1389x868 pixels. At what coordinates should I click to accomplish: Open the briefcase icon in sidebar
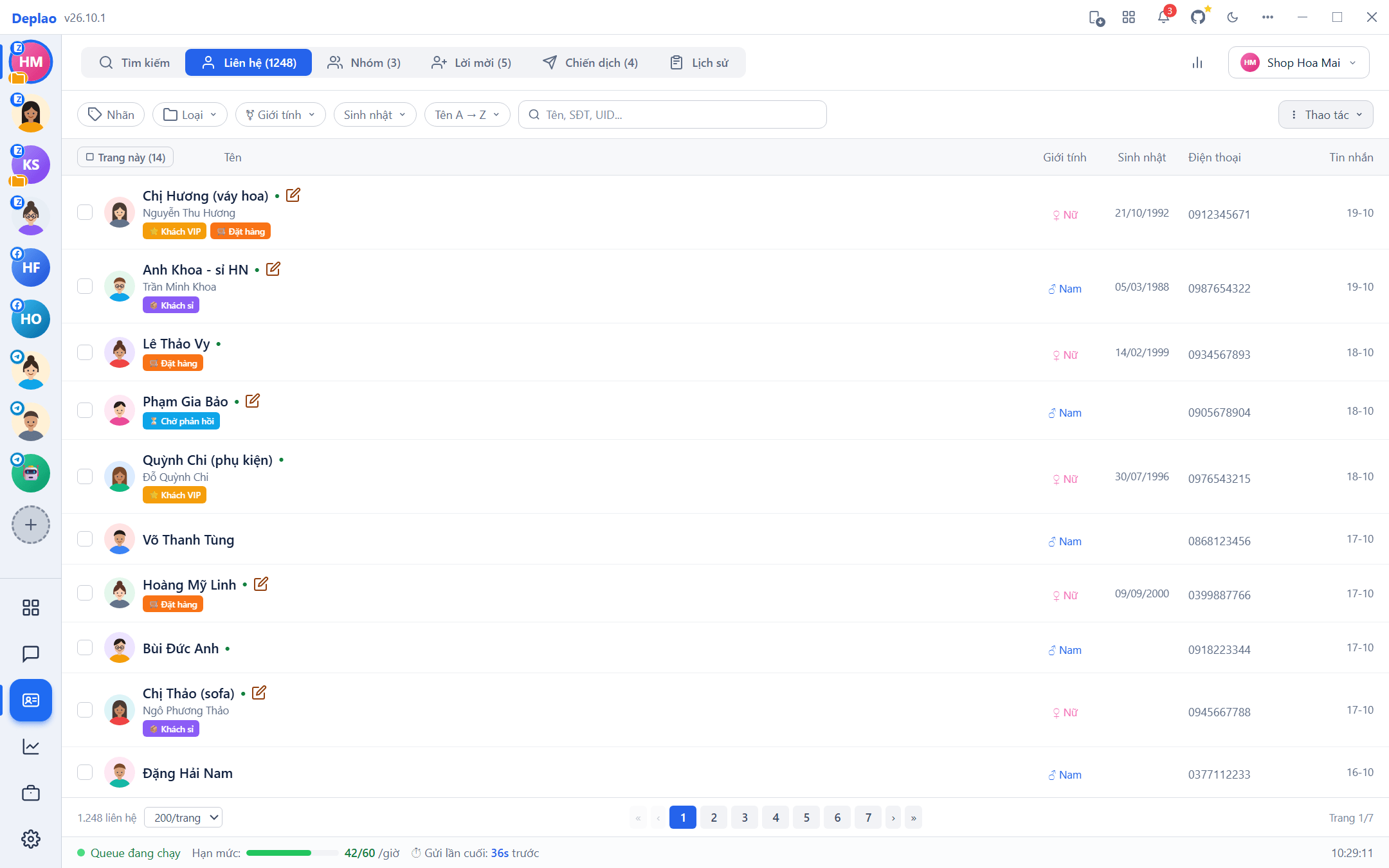31,793
